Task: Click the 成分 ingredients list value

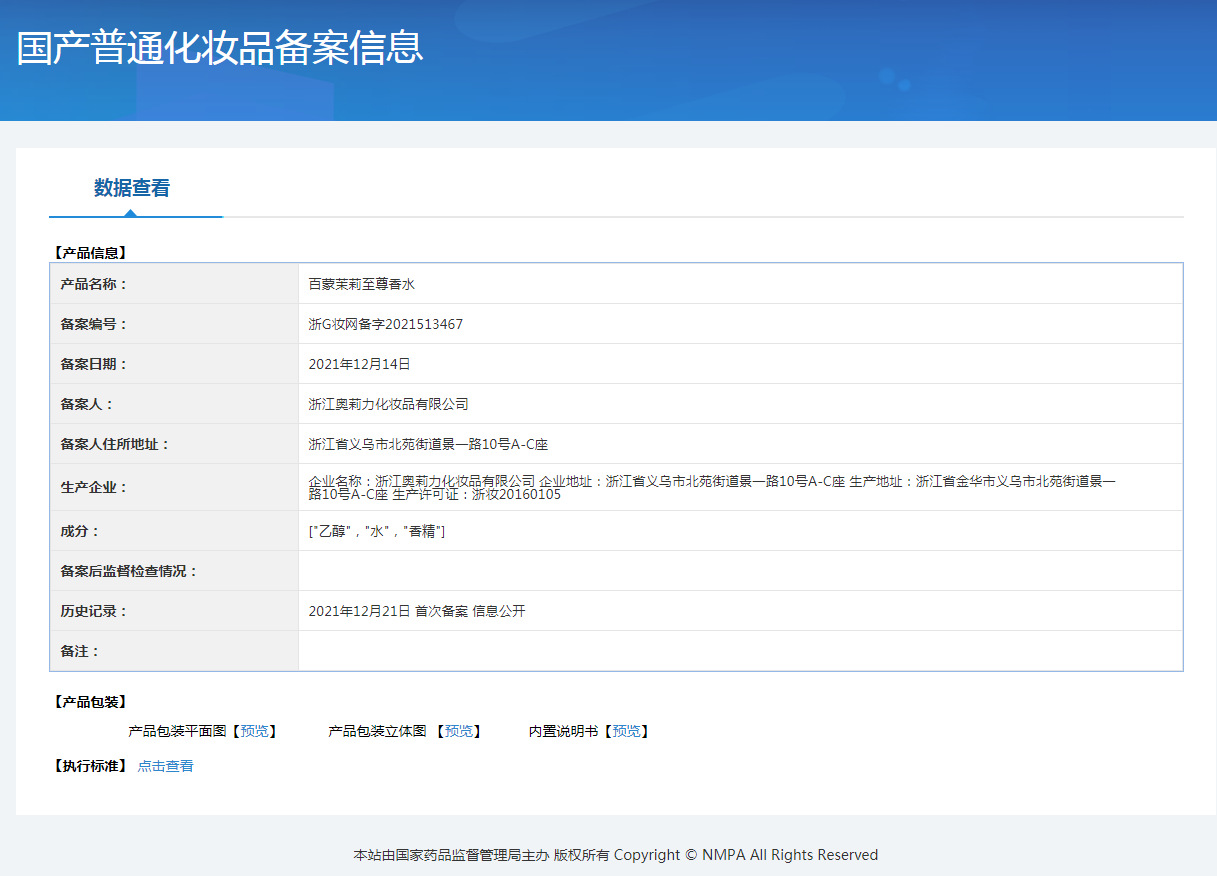Action: (x=376, y=531)
